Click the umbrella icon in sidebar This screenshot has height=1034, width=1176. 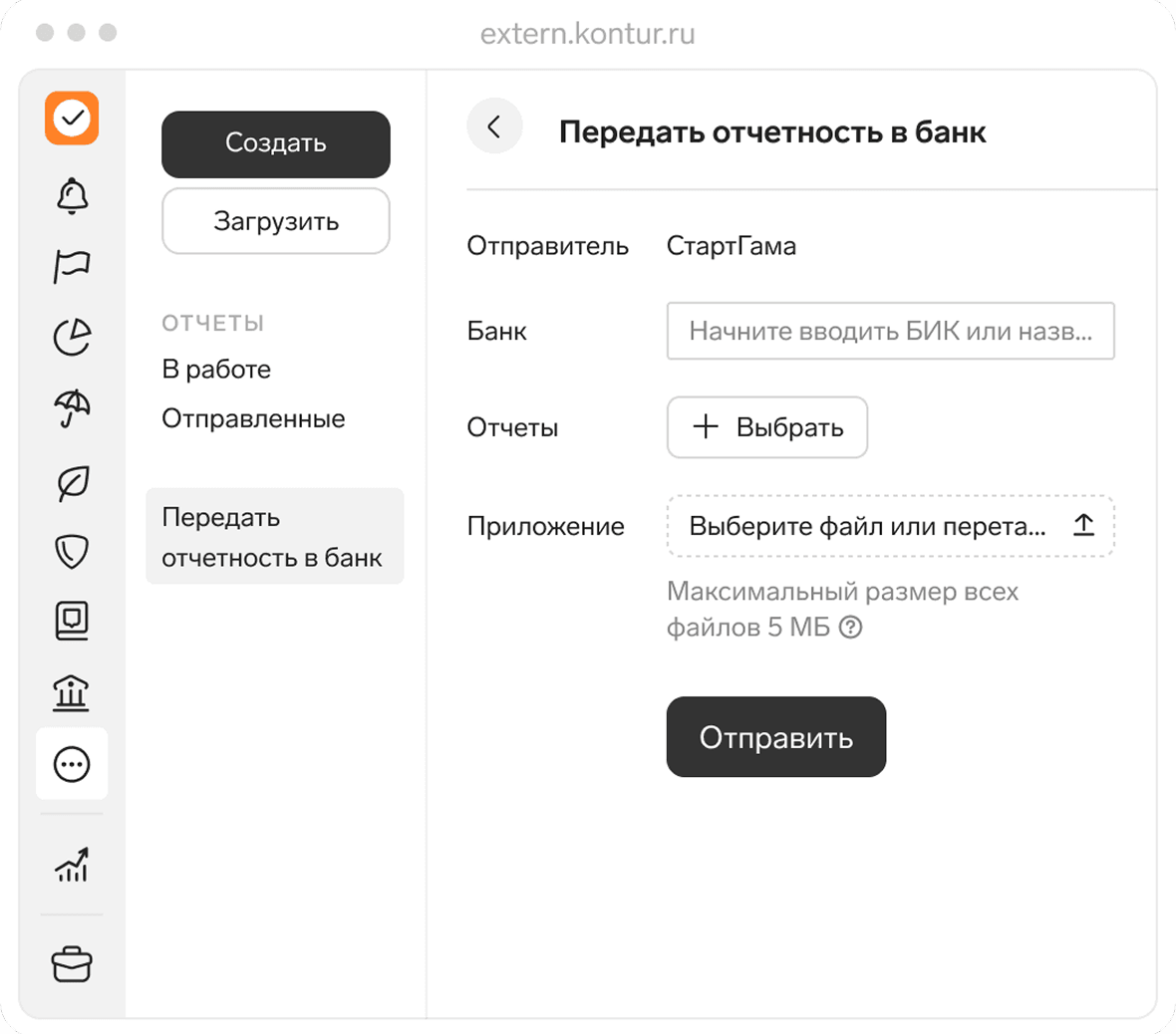point(72,408)
